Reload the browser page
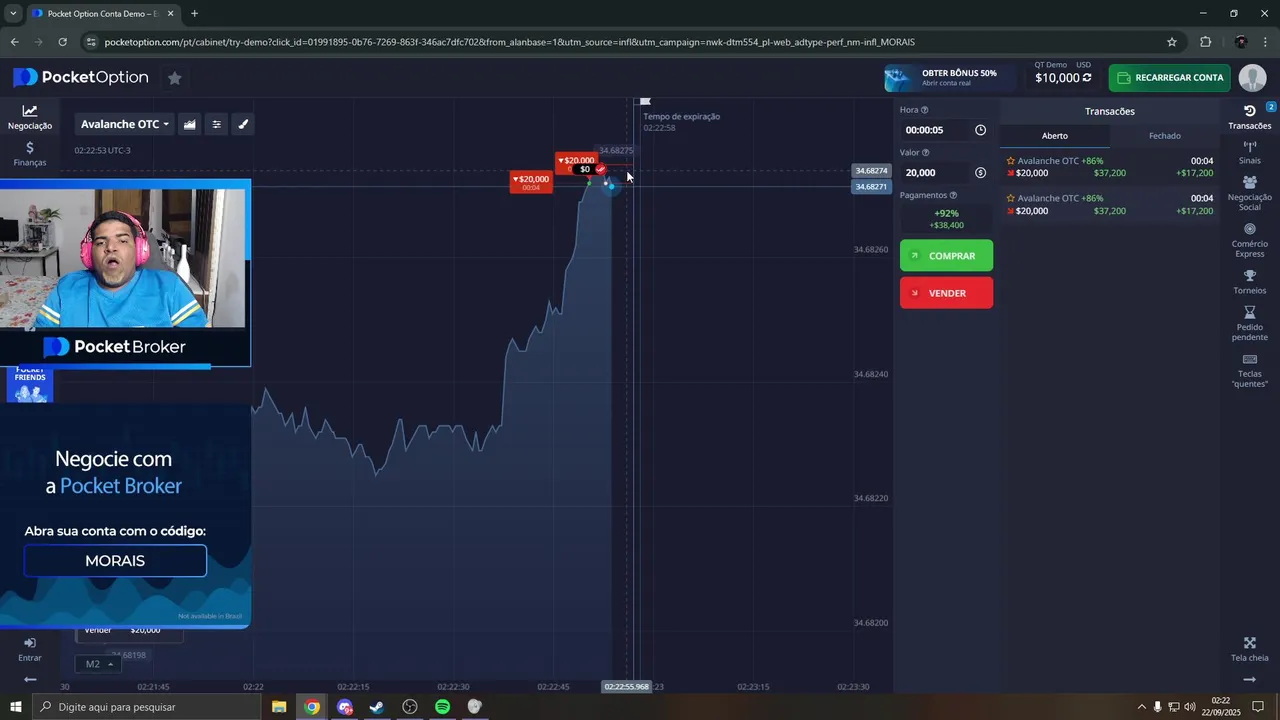Screen dimensions: 1280x720 pos(62,42)
